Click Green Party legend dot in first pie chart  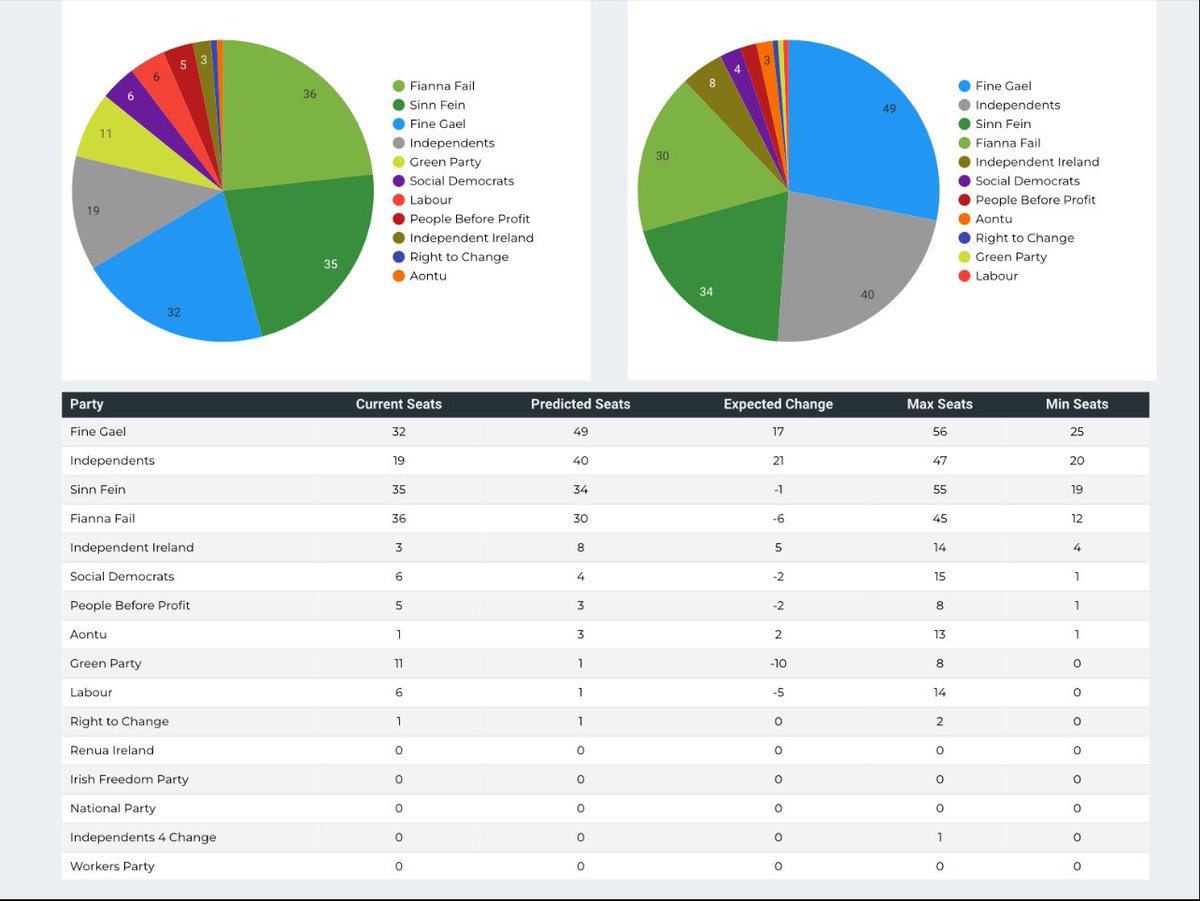(x=399, y=162)
